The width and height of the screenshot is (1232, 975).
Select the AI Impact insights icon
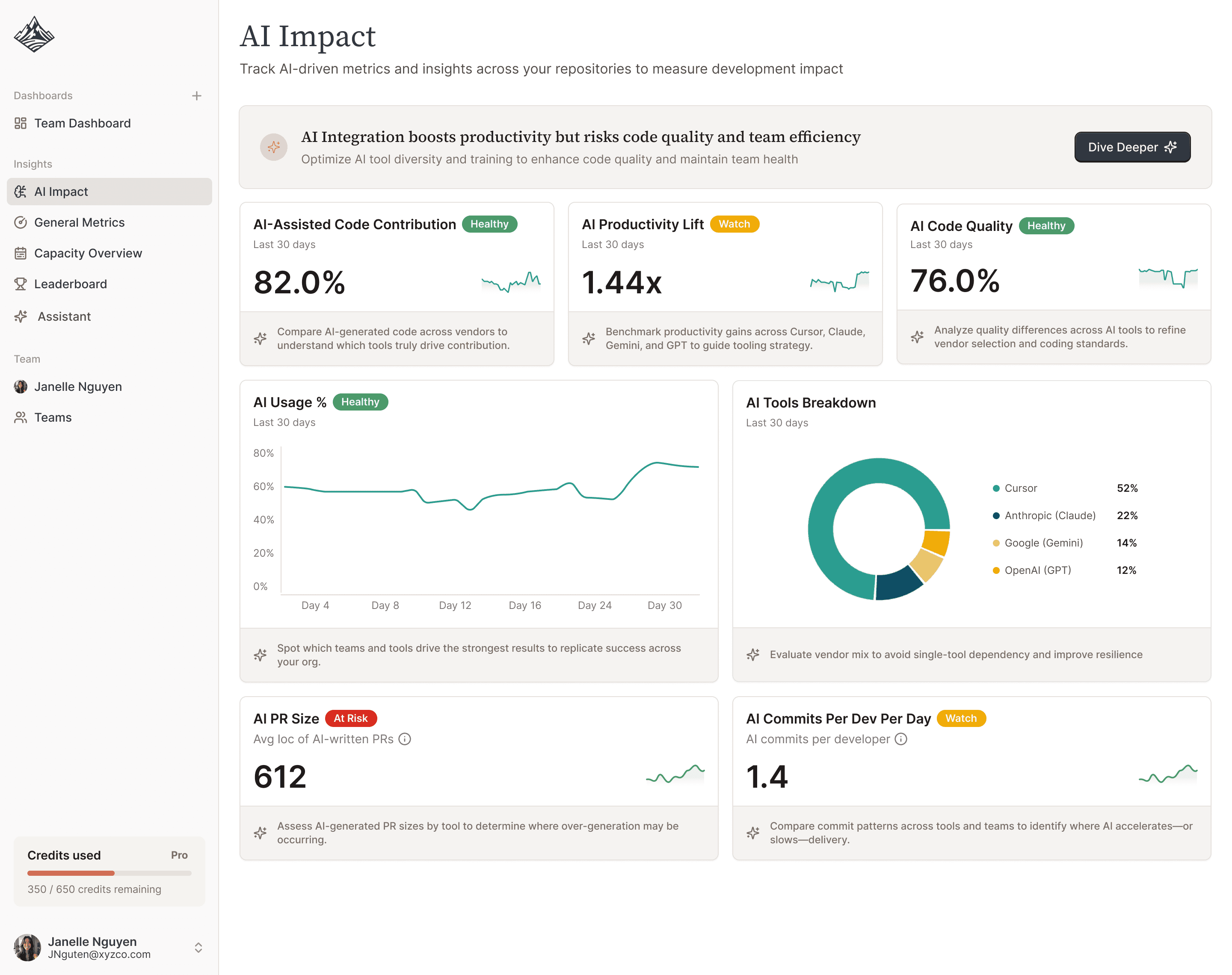[x=21, y=191]
